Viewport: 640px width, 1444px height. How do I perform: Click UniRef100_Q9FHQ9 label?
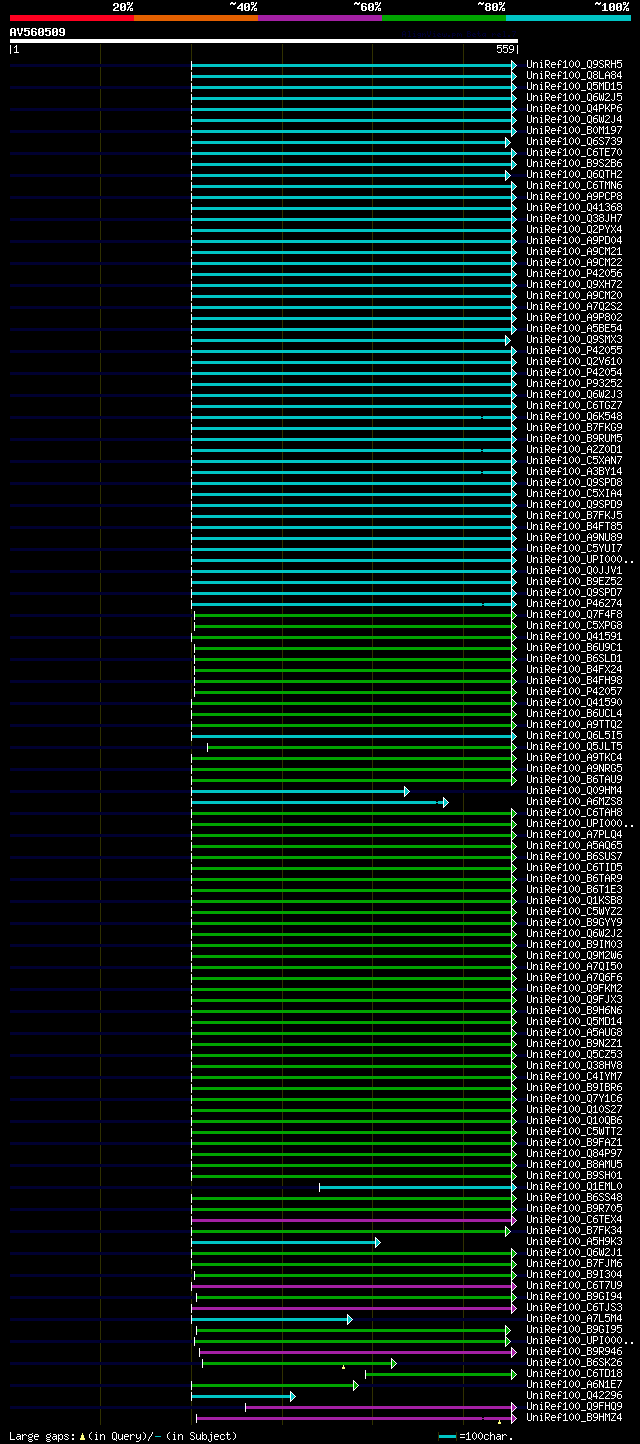pyautogui.click(x=574, y=1406)
